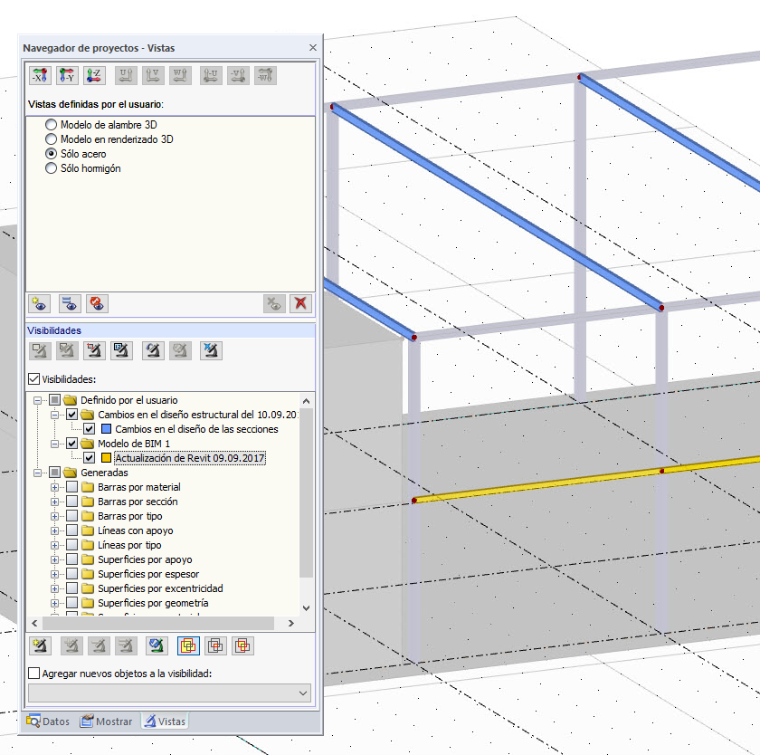Uncheck Modelo de BIM 1 checkbox

[72, 443]
